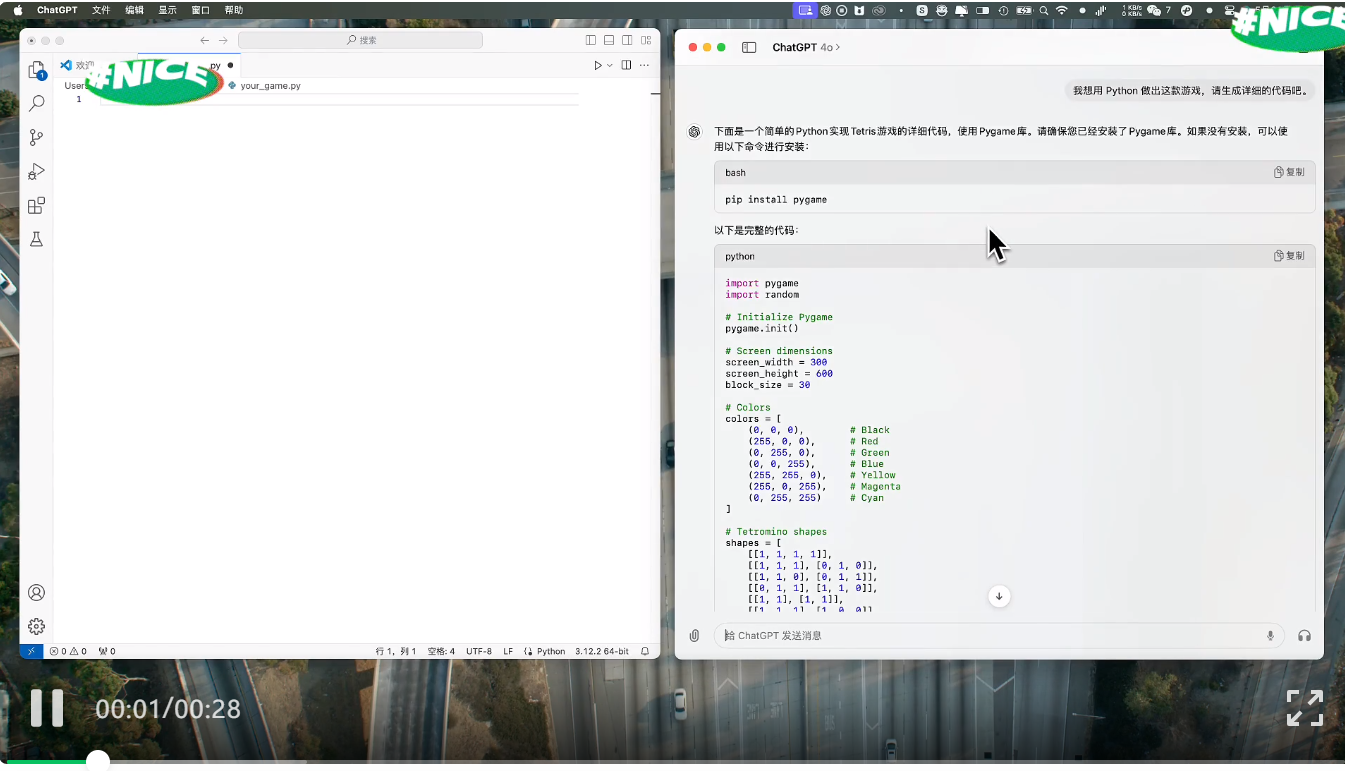The height and width of the screenshot is (771, 1345).
Task: Open the customize layout icon
Action: [x=645, y=40]
